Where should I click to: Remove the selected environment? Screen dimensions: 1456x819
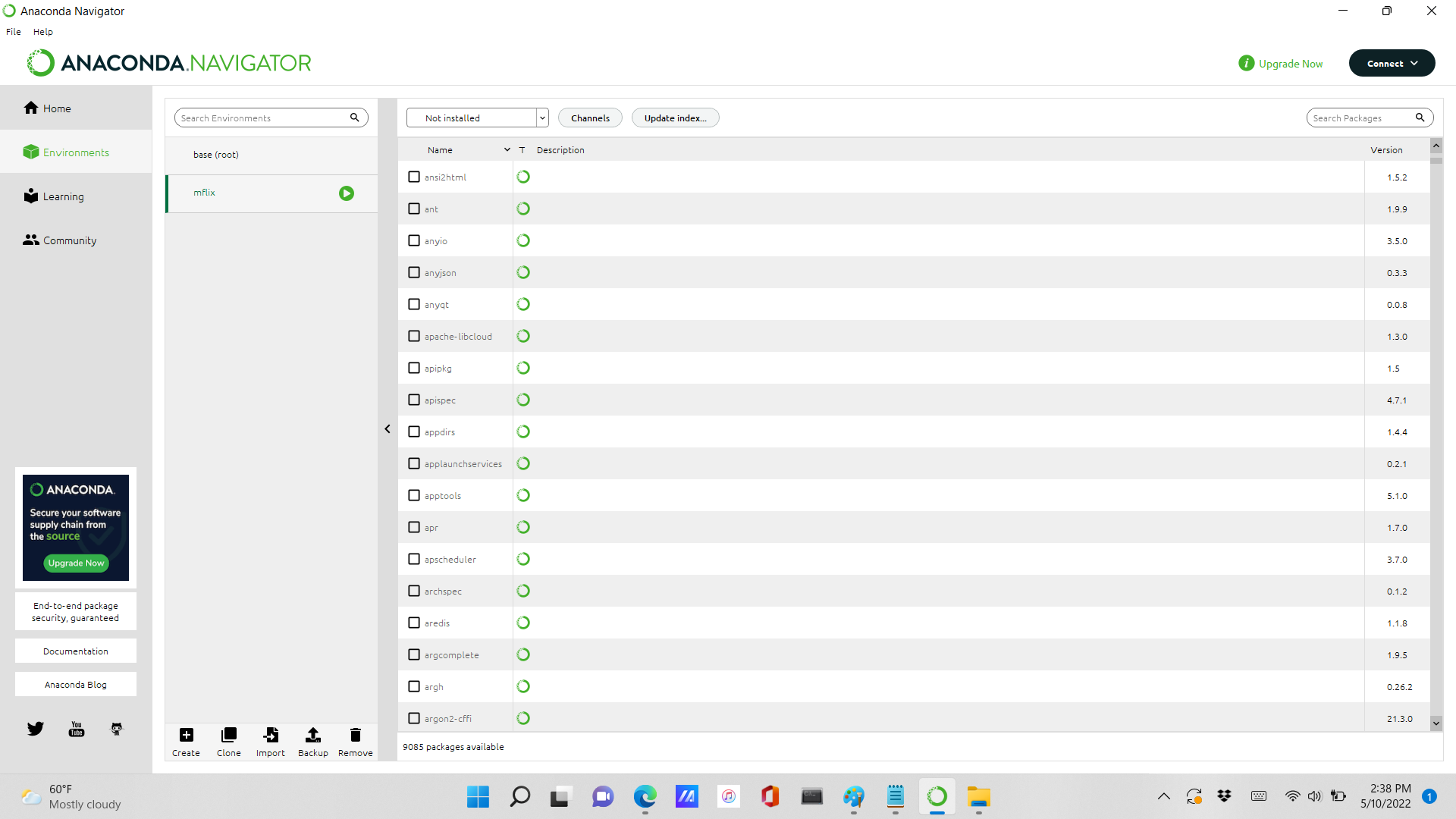click(355, 741)
